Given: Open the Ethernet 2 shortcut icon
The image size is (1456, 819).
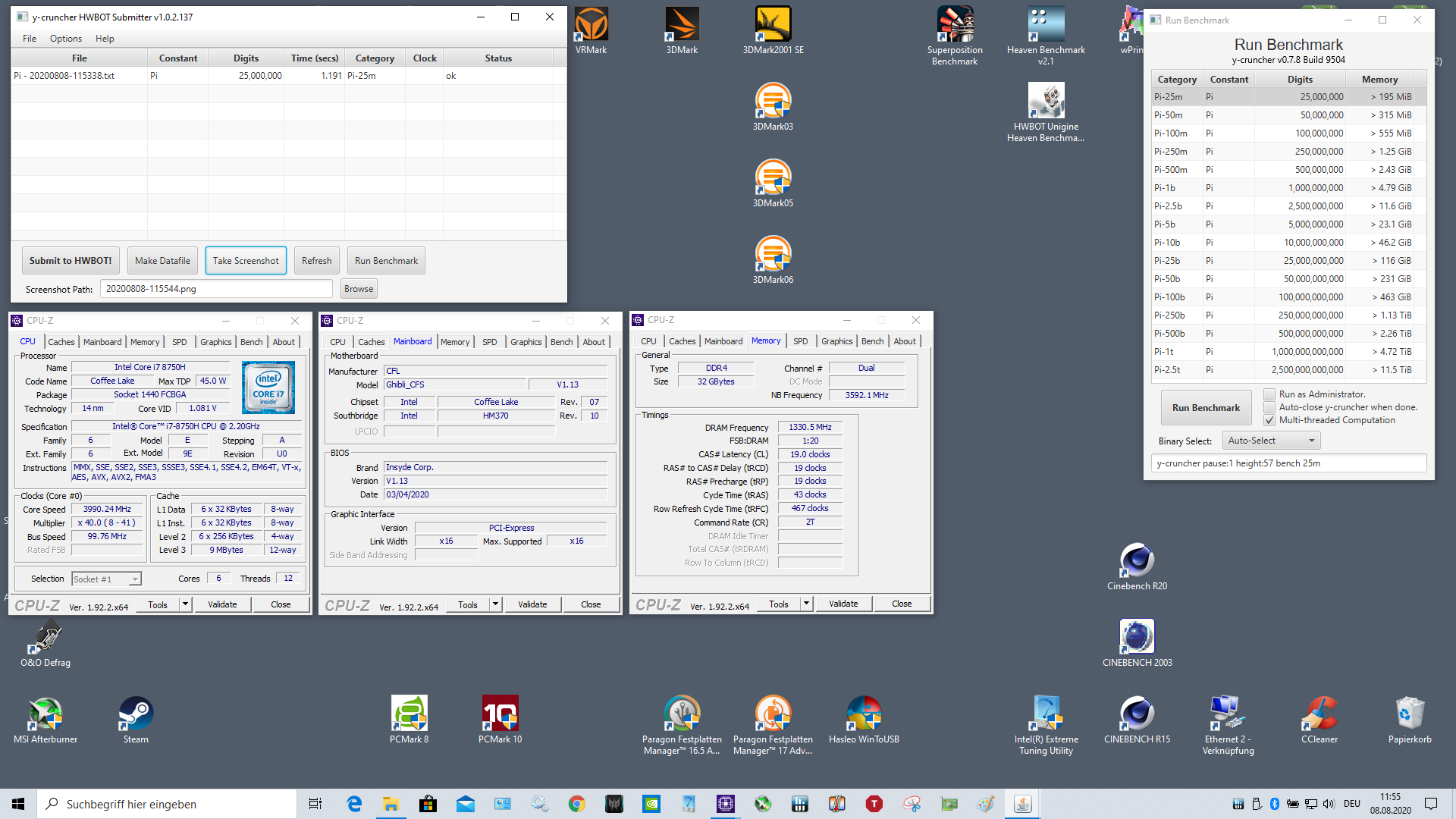Looking at the screenshot, I should 1228,725.
